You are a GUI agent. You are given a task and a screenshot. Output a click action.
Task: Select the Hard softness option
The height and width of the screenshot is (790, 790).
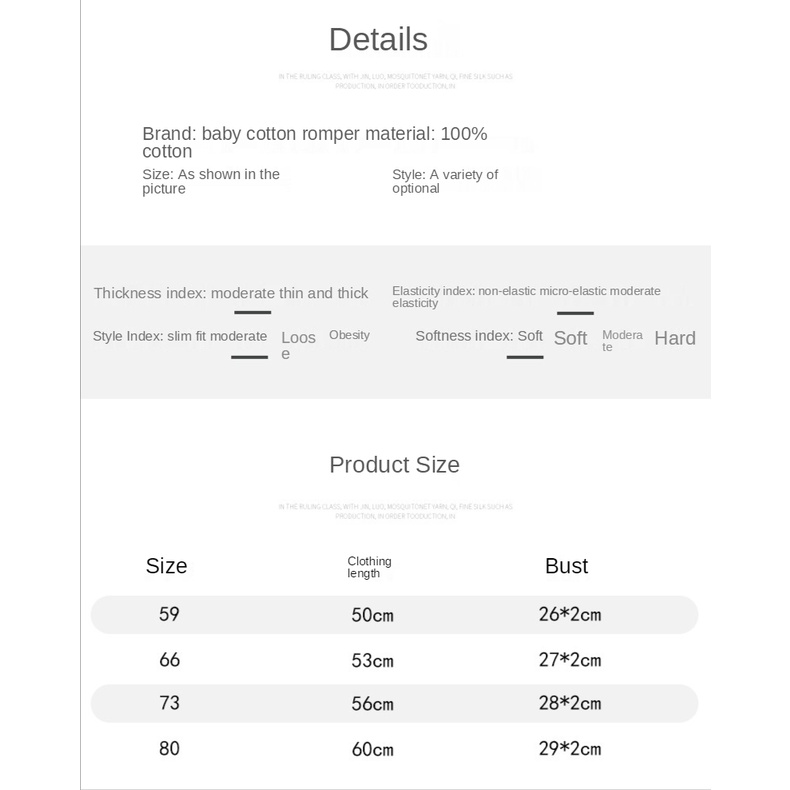(675, 338)
